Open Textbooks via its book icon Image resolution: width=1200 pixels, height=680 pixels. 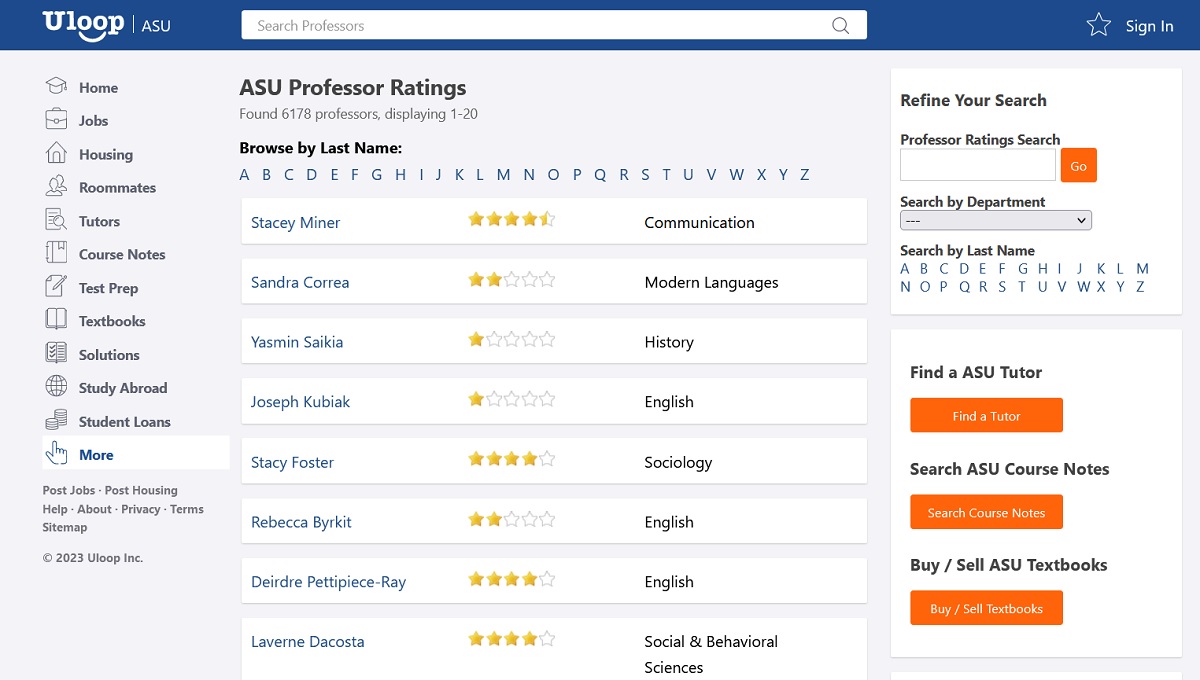[55, 320]
